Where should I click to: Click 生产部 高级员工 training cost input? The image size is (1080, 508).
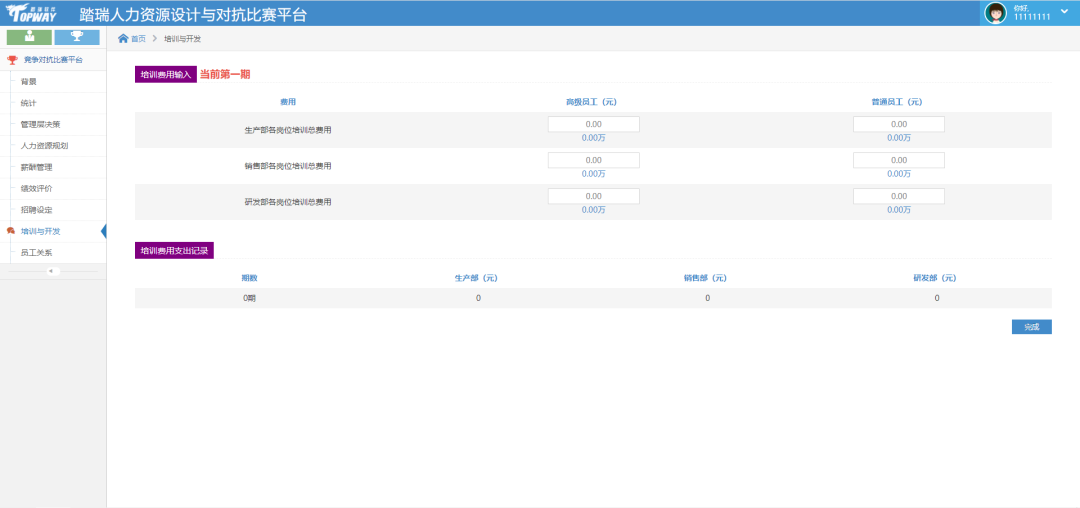pyautogui.click(x=593, y=124)
